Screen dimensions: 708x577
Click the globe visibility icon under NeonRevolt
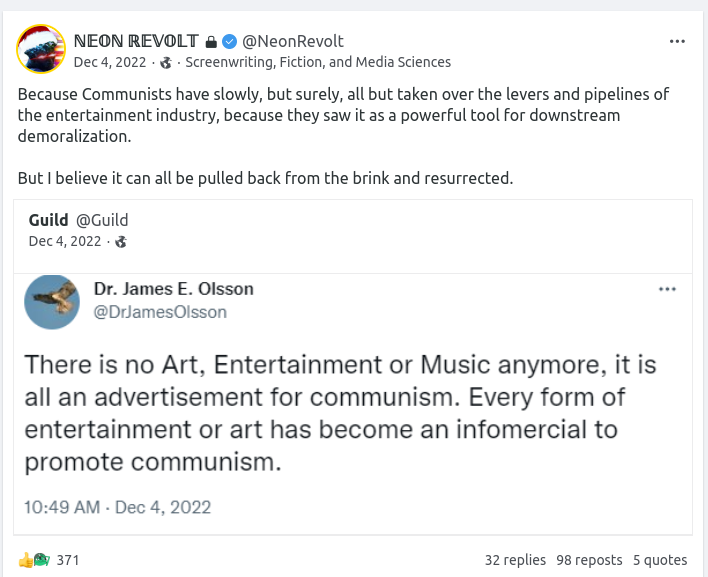(166, 62)
